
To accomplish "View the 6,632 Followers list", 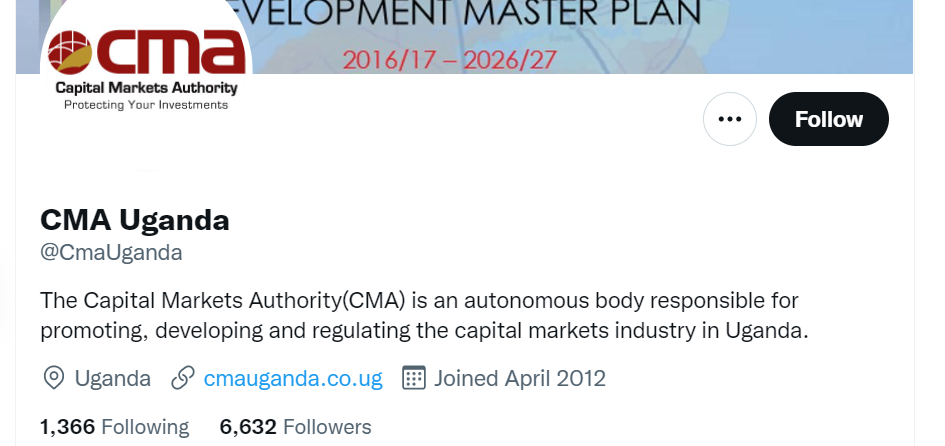I will click(x=295, y=427).
